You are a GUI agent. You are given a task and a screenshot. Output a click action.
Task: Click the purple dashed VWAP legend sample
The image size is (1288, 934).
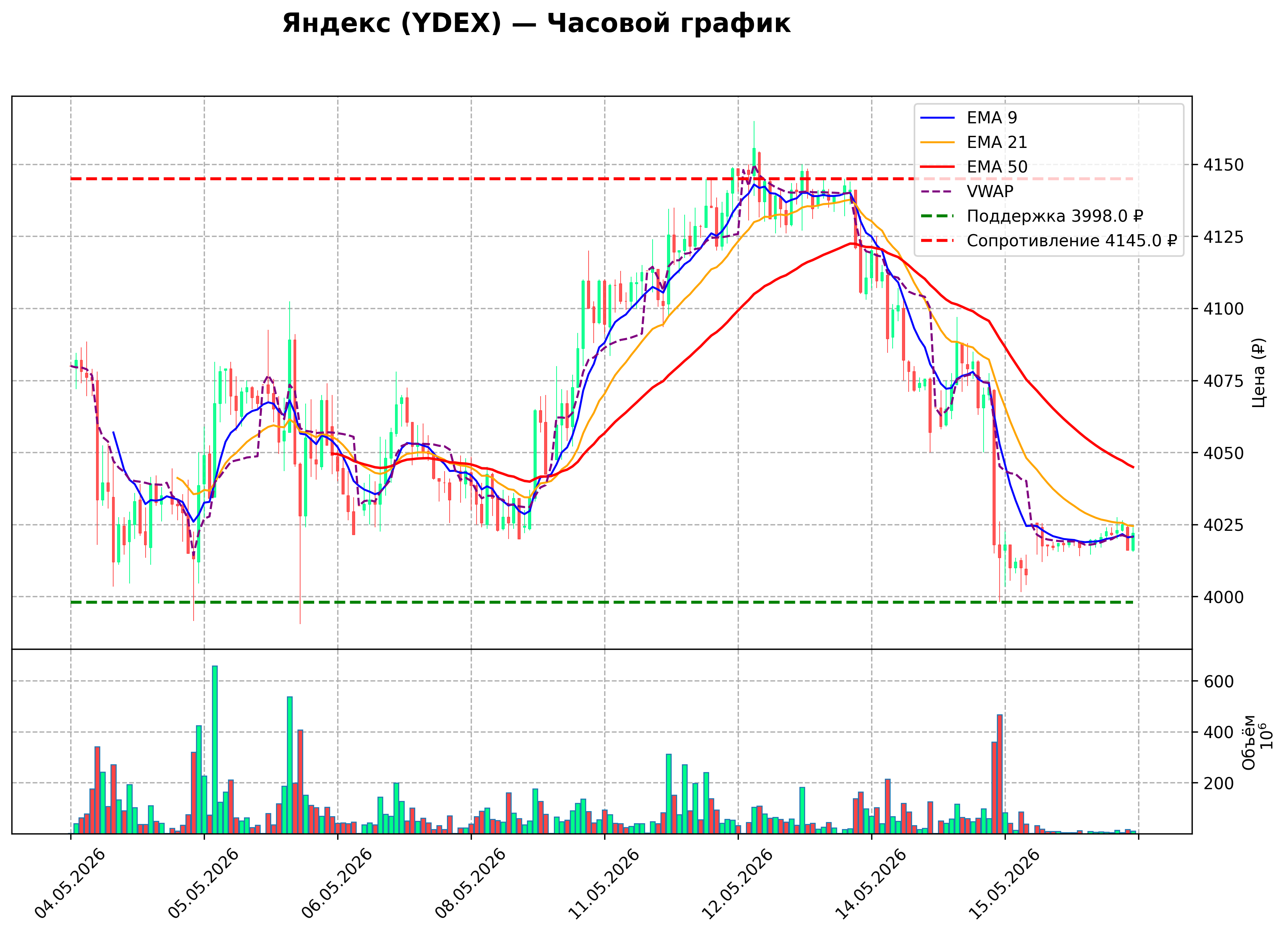[938, 191]
